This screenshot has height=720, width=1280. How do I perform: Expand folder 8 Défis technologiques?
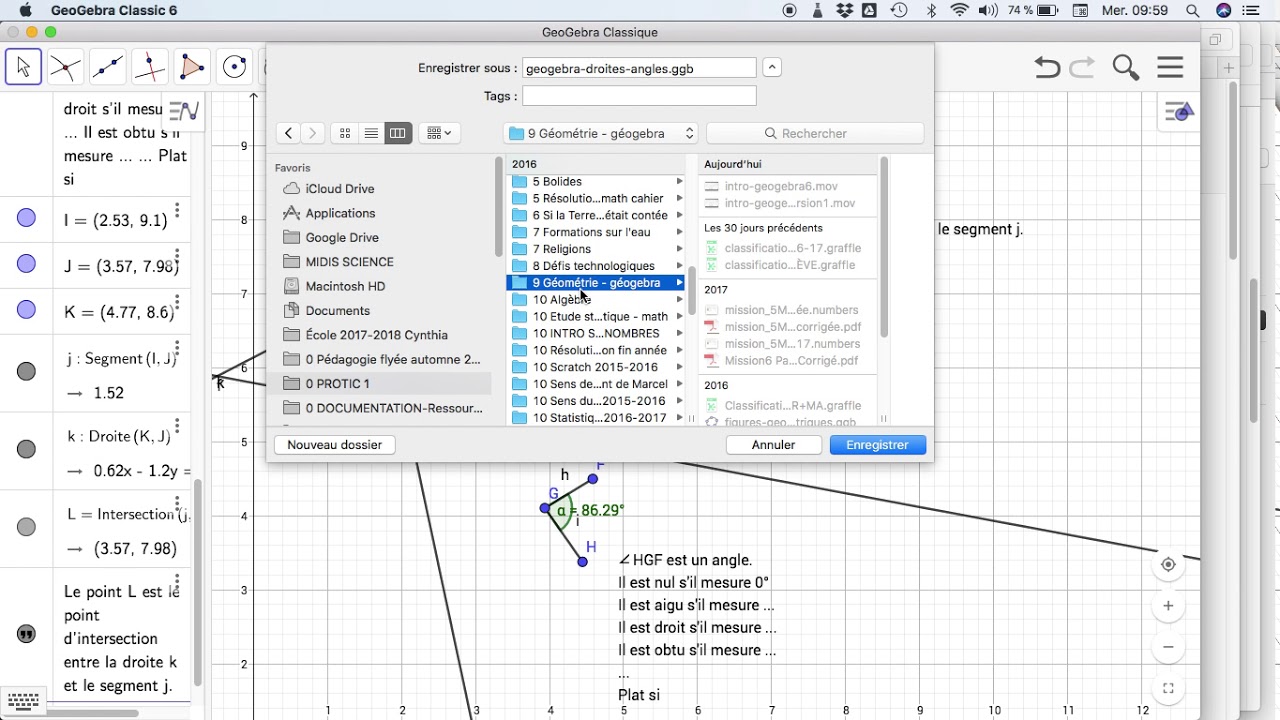[679, 266]
